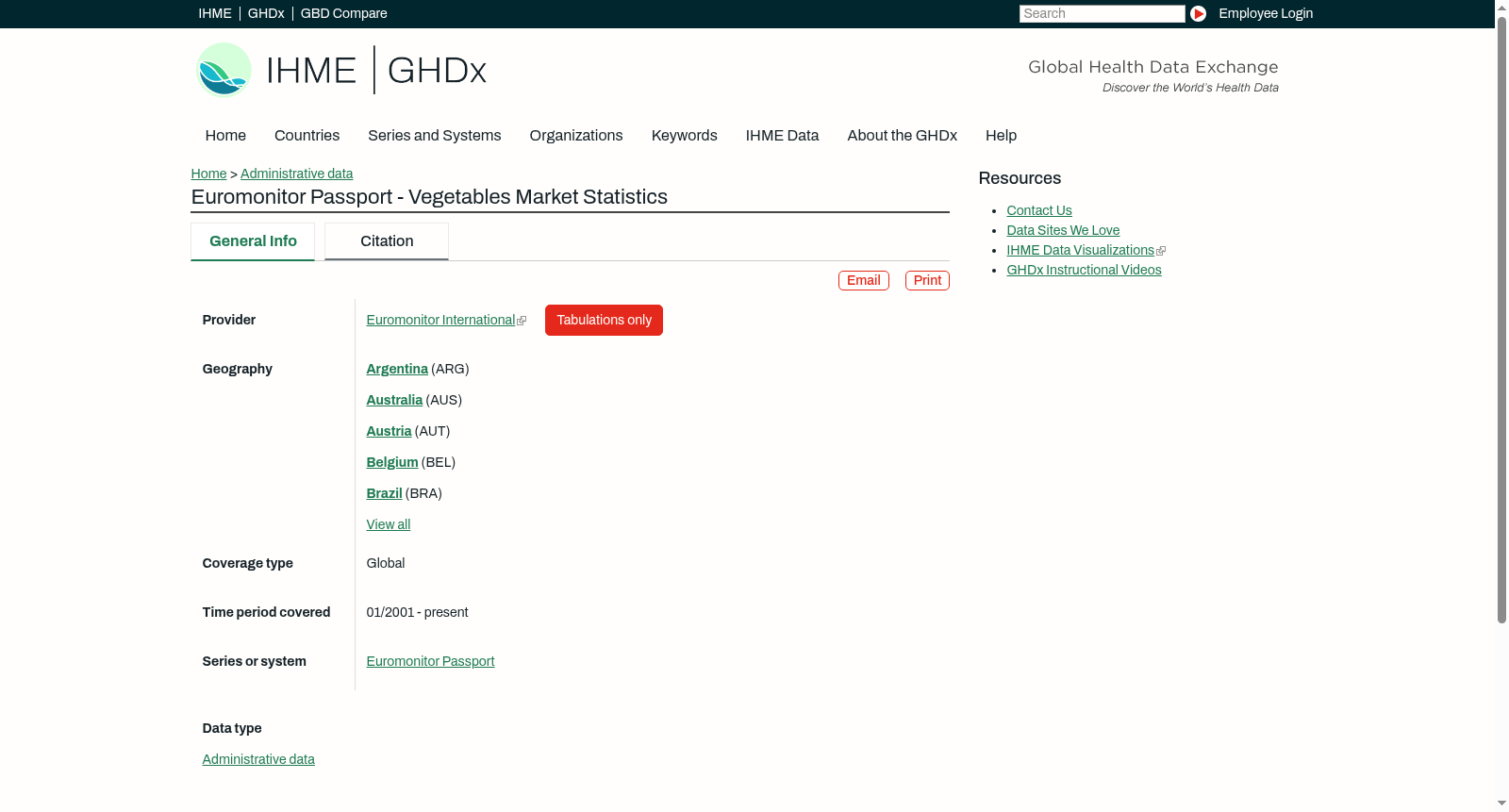Open the Keywords menu
The image size is (1509, 812).
point(685,136)
